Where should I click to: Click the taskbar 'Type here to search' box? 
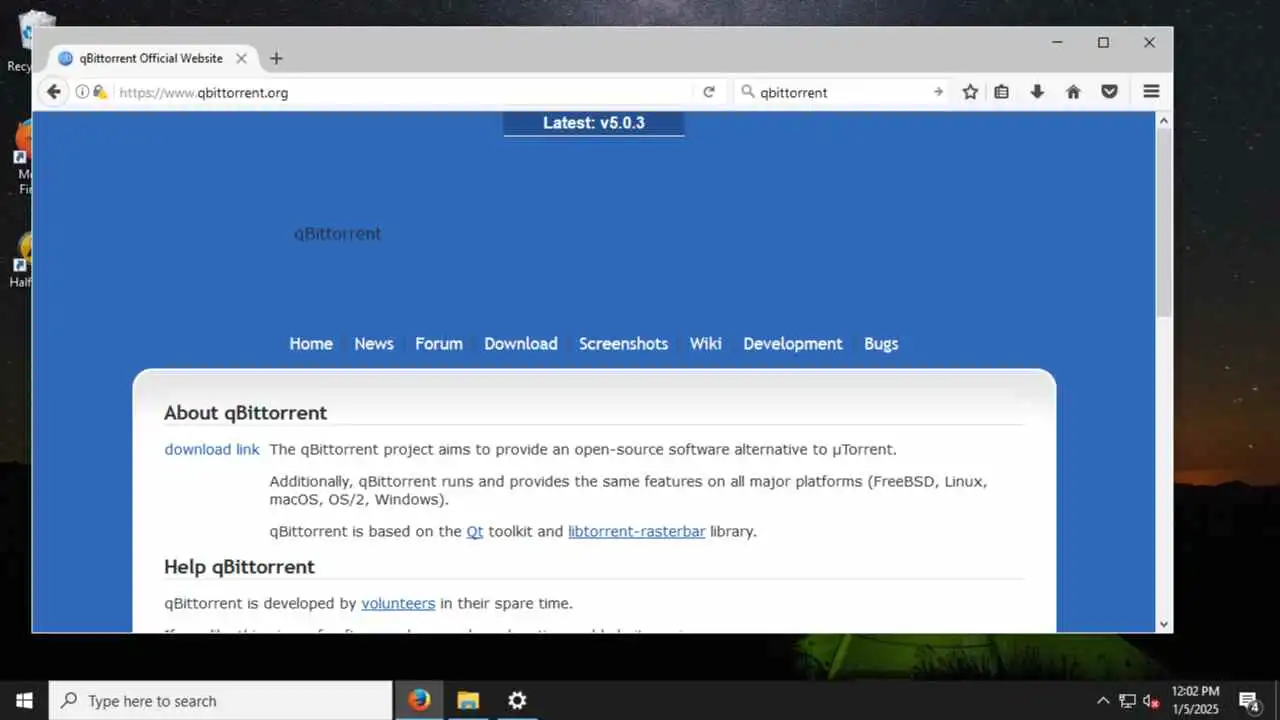220,700
